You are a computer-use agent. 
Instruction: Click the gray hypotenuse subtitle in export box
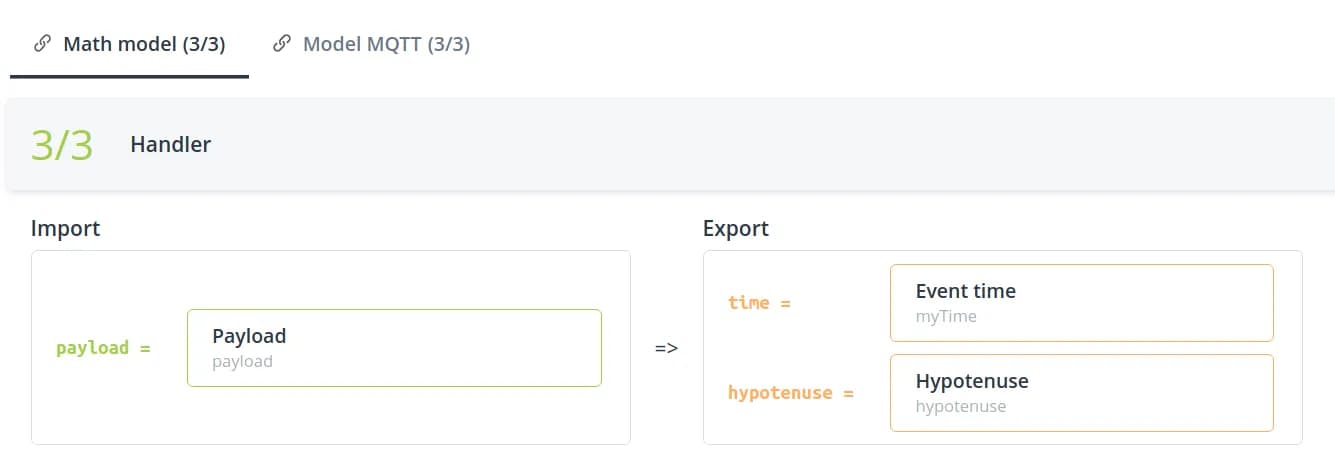960,406
